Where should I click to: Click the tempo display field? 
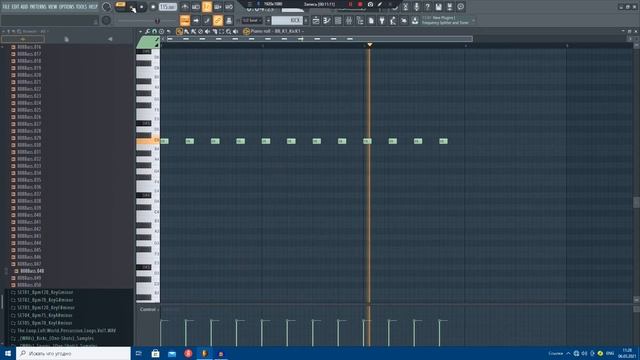pos(168,7)
